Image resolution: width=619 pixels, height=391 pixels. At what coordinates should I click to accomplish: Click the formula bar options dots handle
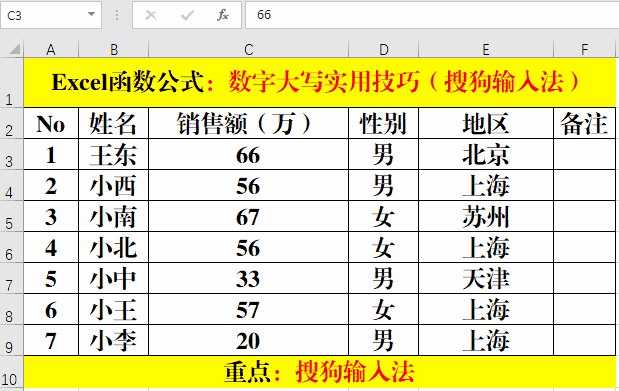[117, 15]
